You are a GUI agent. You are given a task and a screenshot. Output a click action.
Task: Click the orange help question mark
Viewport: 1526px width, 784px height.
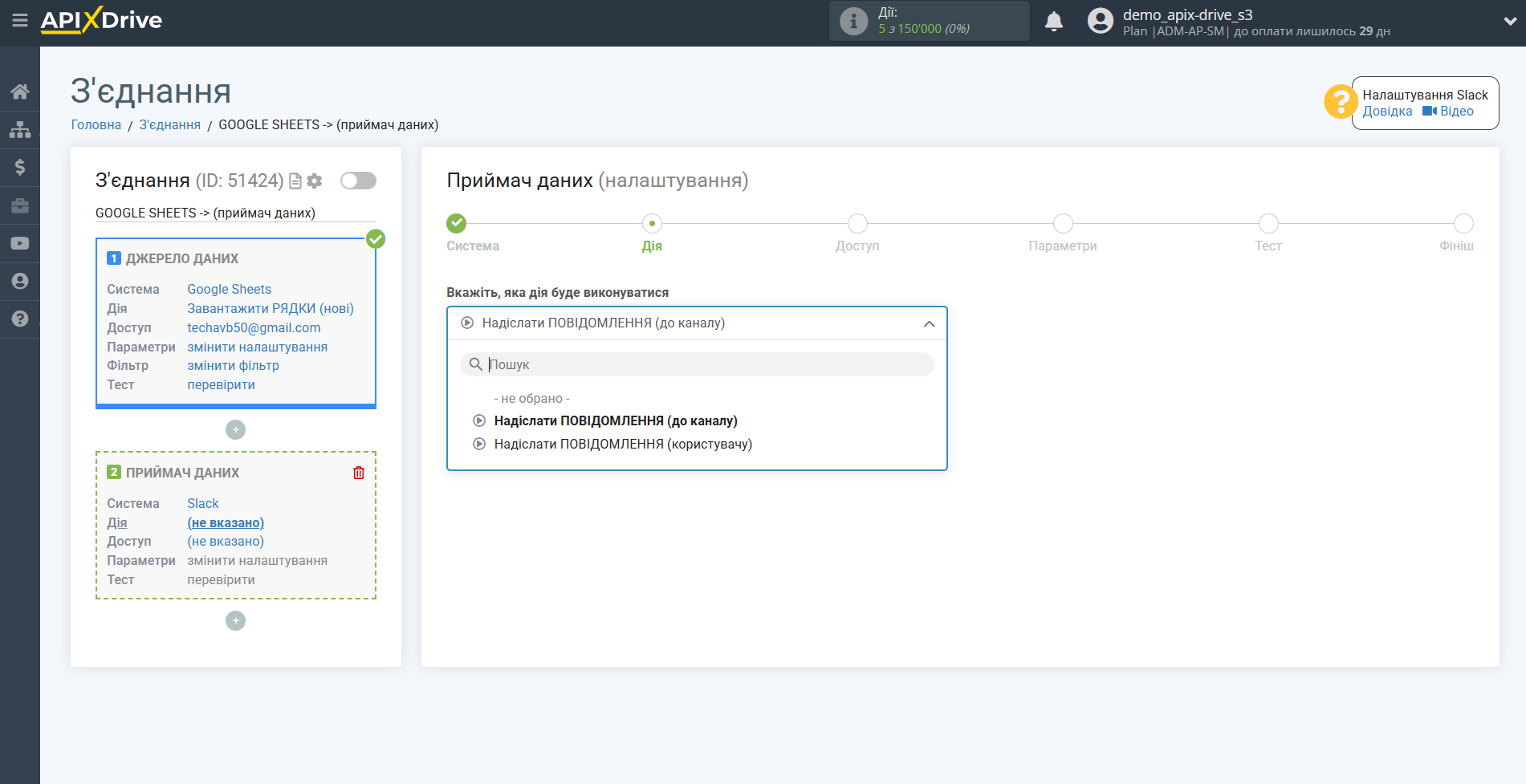coord(1340,102)
